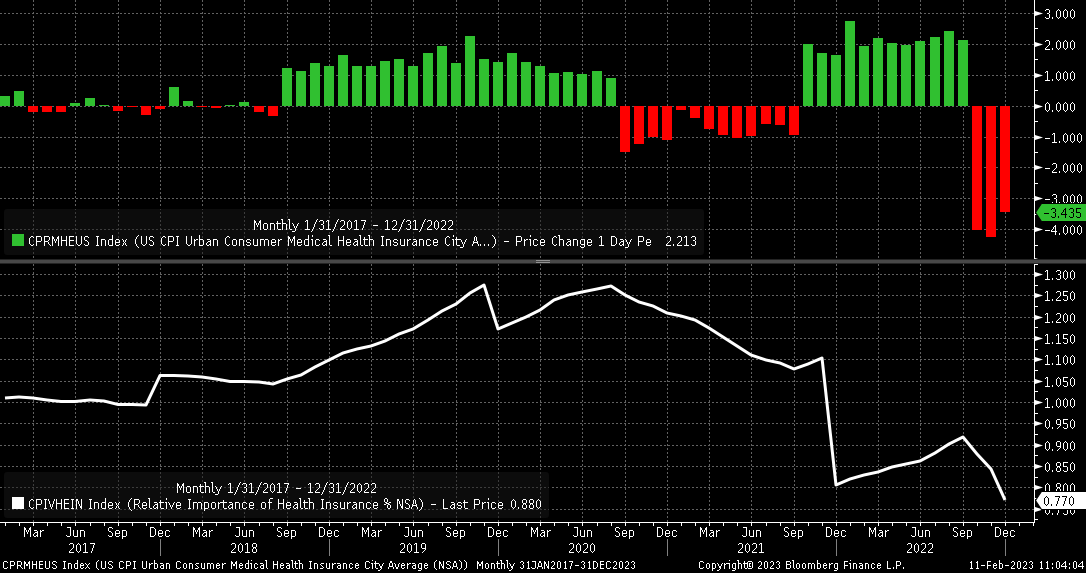Image resolution: width=1086 pixels, height=573 pixels.
Task: Click the line peak just before December 2019
Action: tap(485, 285)
